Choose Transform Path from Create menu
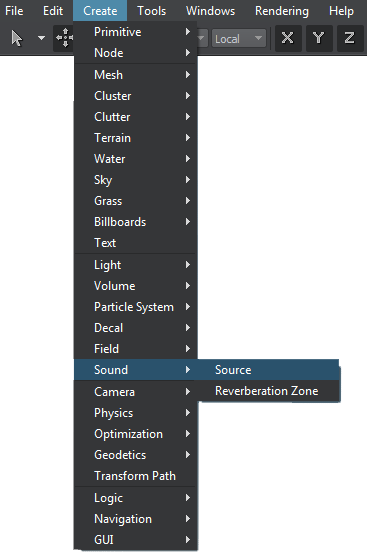Screen dimensions: 367x560 [136, 476]
